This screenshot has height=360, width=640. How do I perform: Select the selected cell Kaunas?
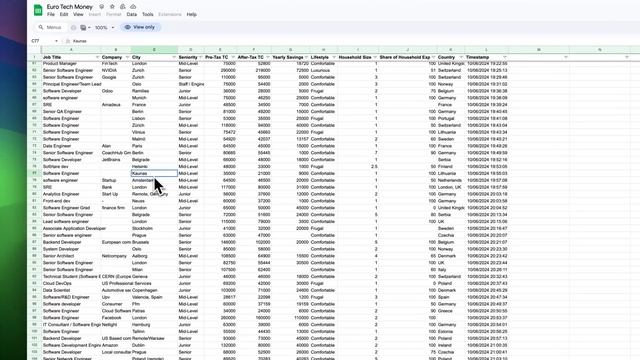point(154,173)
